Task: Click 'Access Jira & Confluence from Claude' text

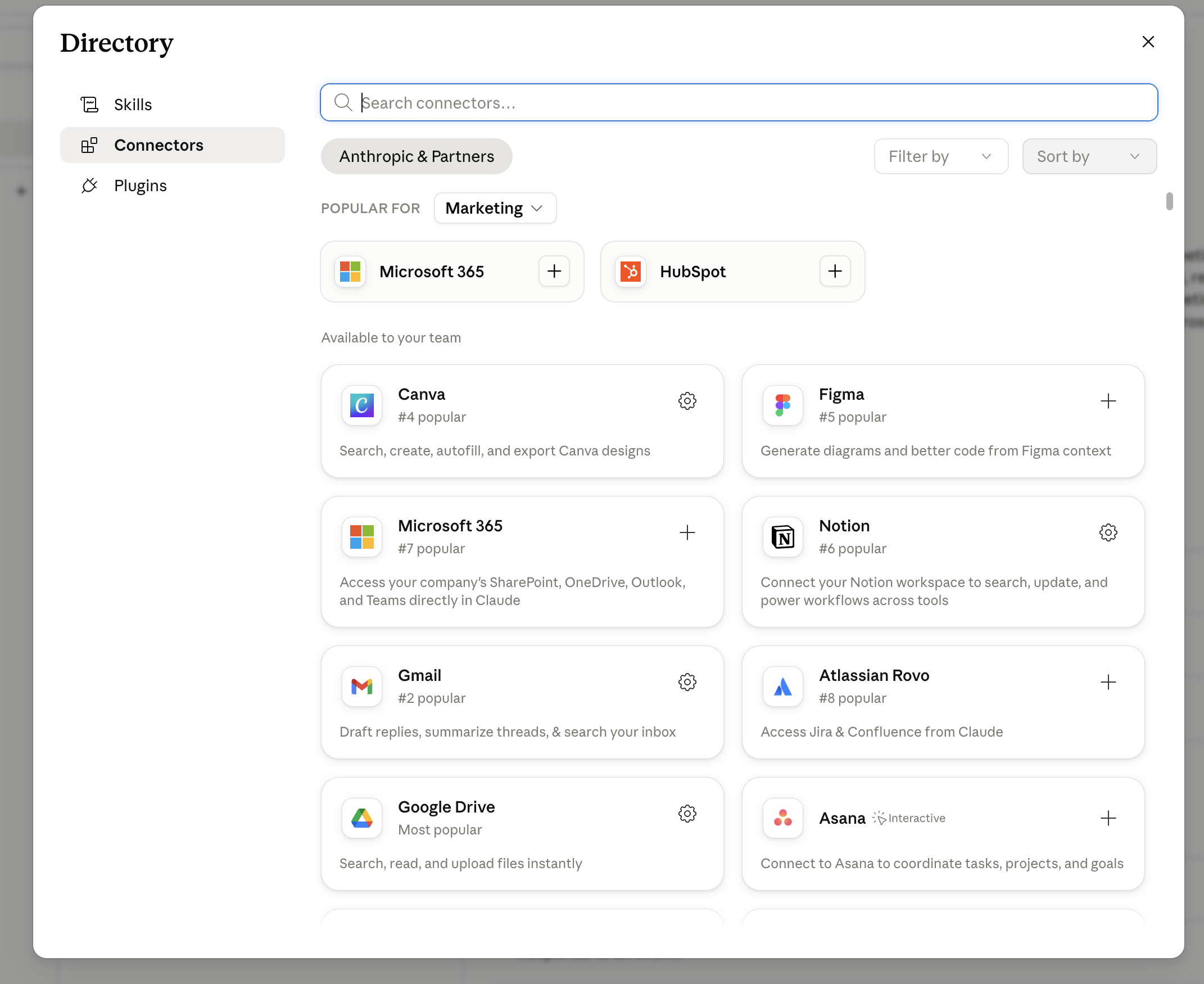Action: [881, 732]
